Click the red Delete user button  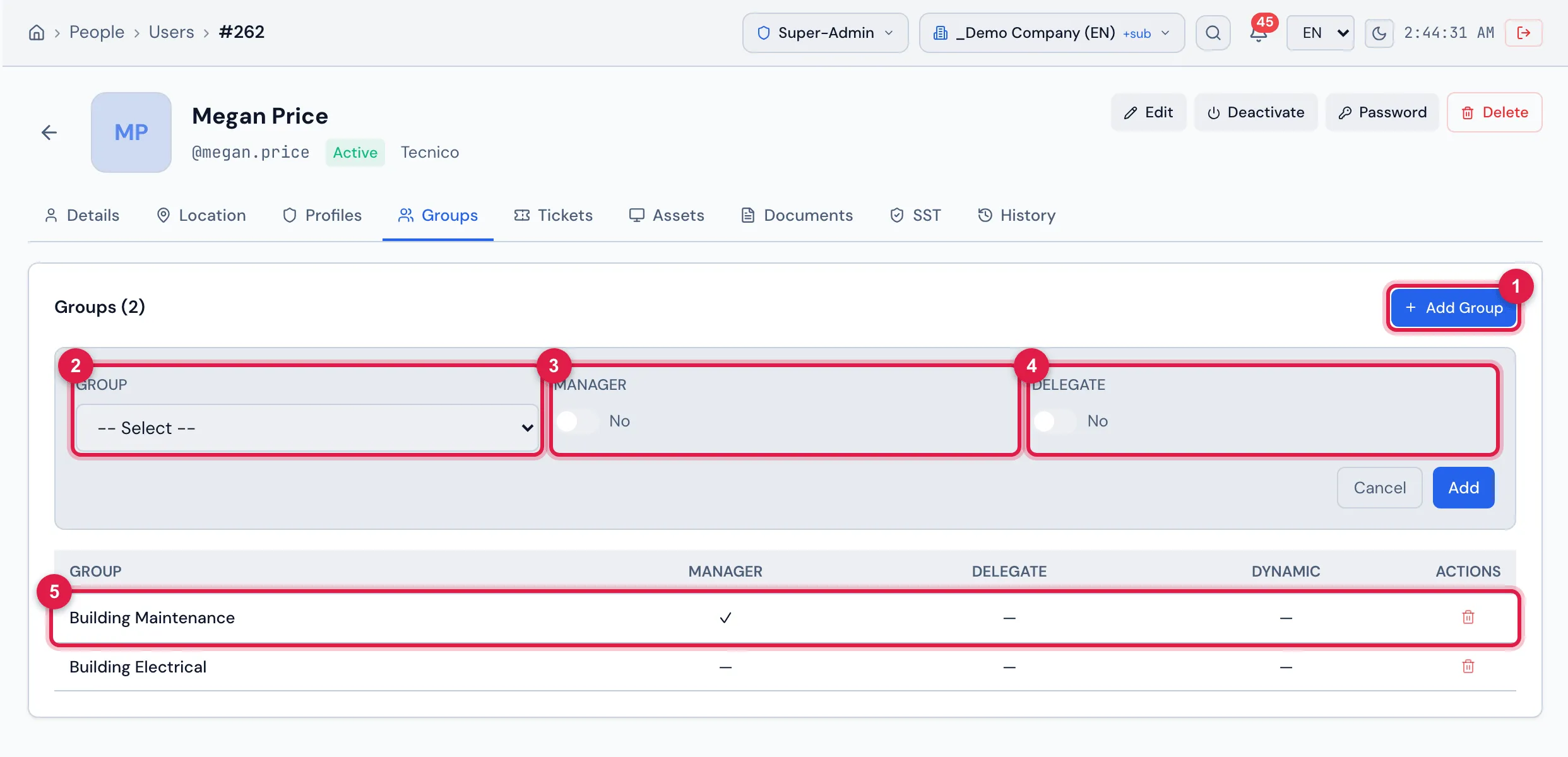1495,112
